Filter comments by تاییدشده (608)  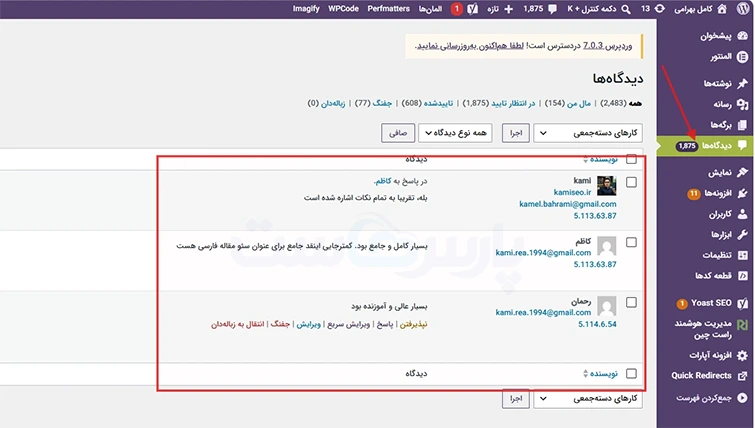(x=428, y=103)
